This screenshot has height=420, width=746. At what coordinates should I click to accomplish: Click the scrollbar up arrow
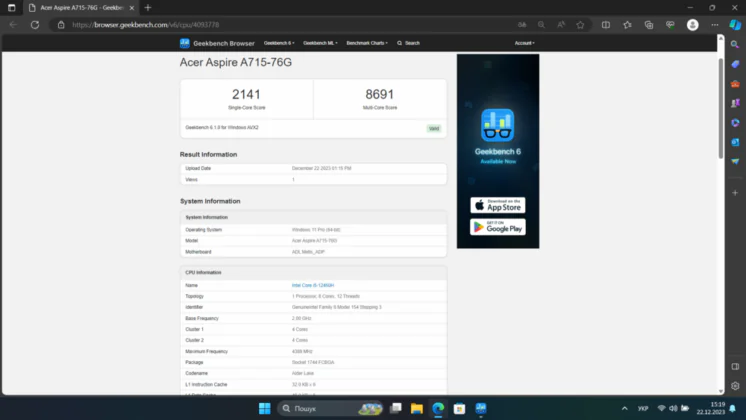point(720,38)
